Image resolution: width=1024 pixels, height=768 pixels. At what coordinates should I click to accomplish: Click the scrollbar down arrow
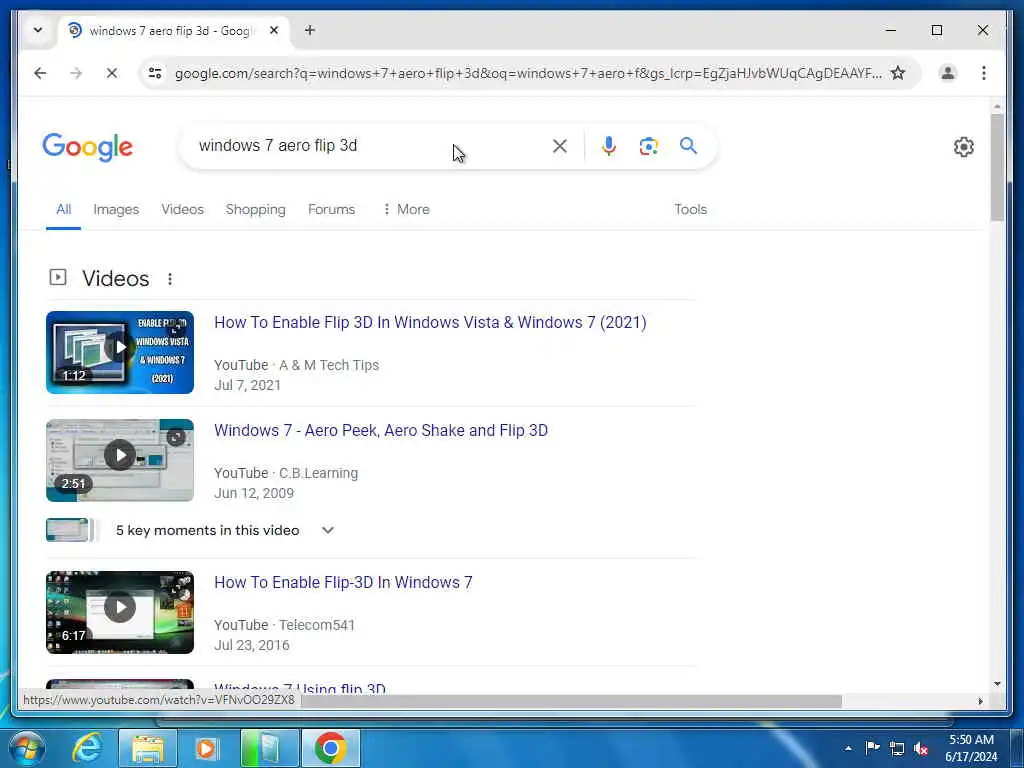[997, 684]
